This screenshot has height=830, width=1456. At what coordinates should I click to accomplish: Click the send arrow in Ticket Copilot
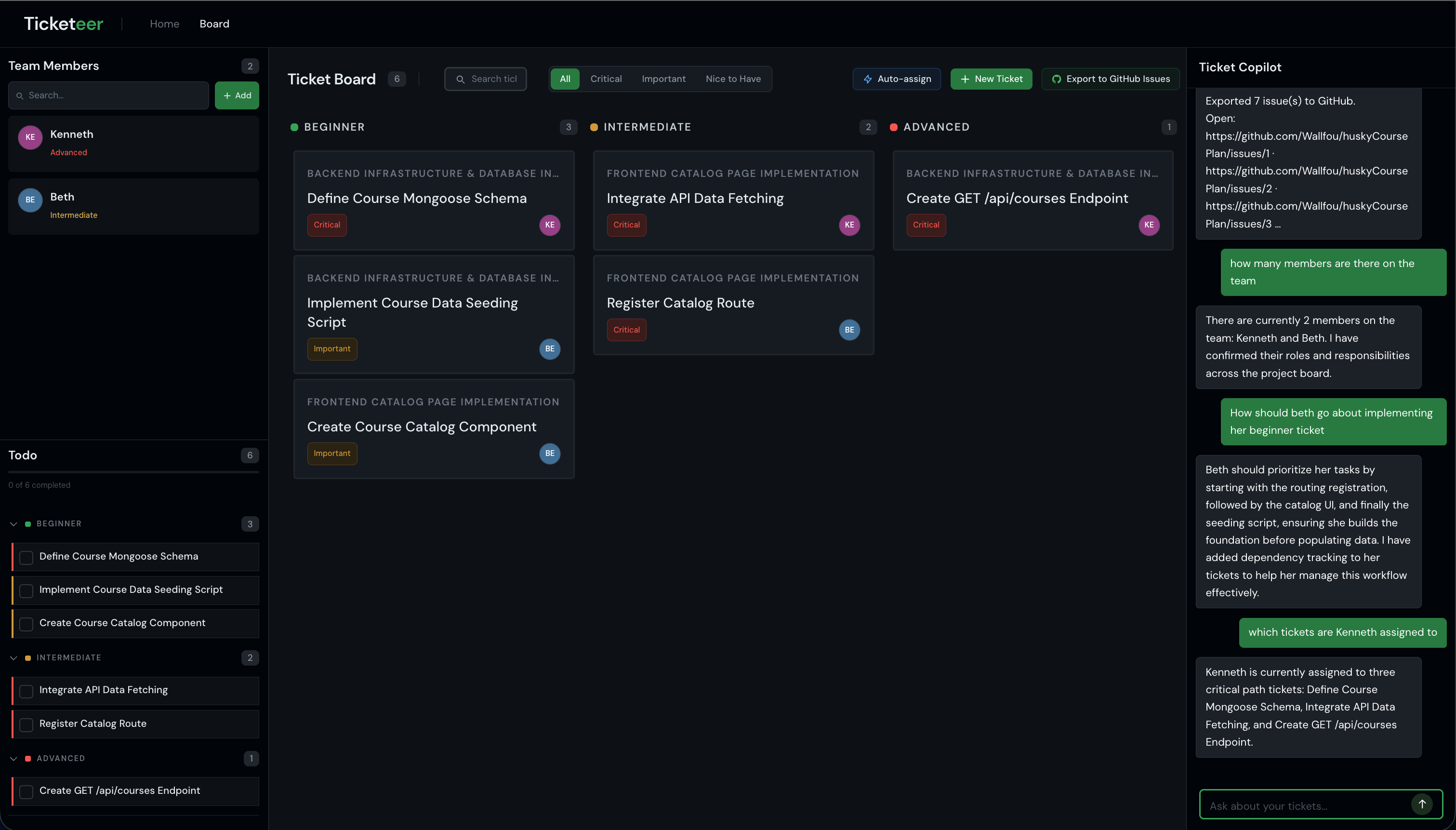click(x=1422, y=804)
